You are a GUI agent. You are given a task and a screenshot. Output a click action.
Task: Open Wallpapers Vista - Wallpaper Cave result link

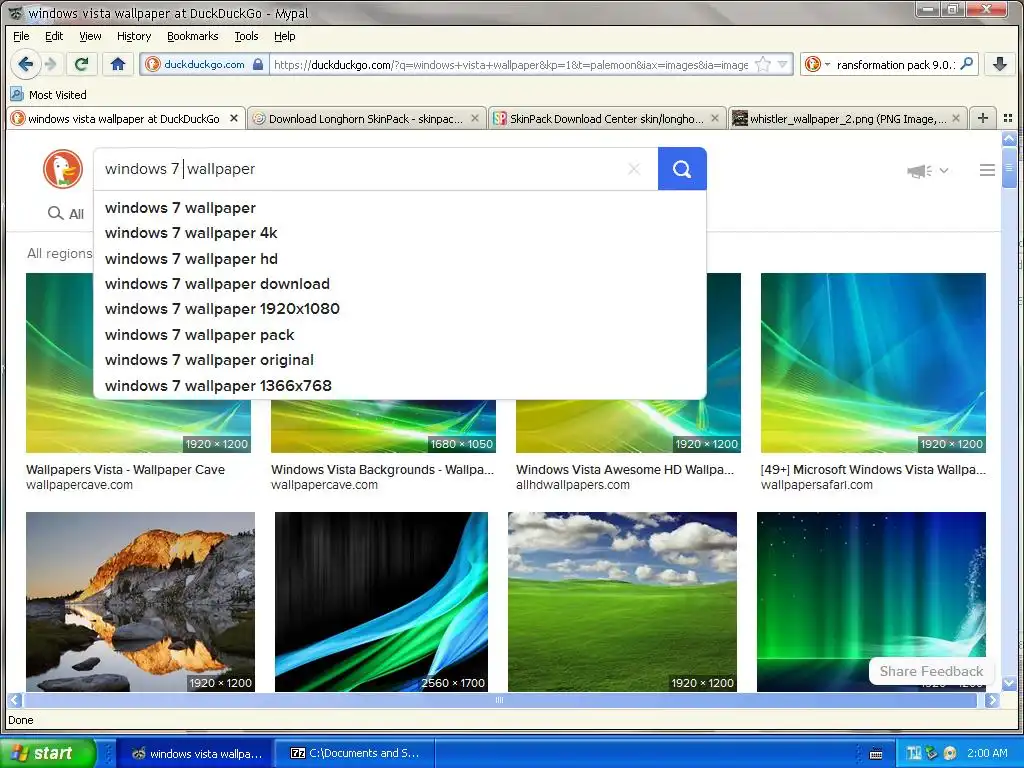pos(125,470)
